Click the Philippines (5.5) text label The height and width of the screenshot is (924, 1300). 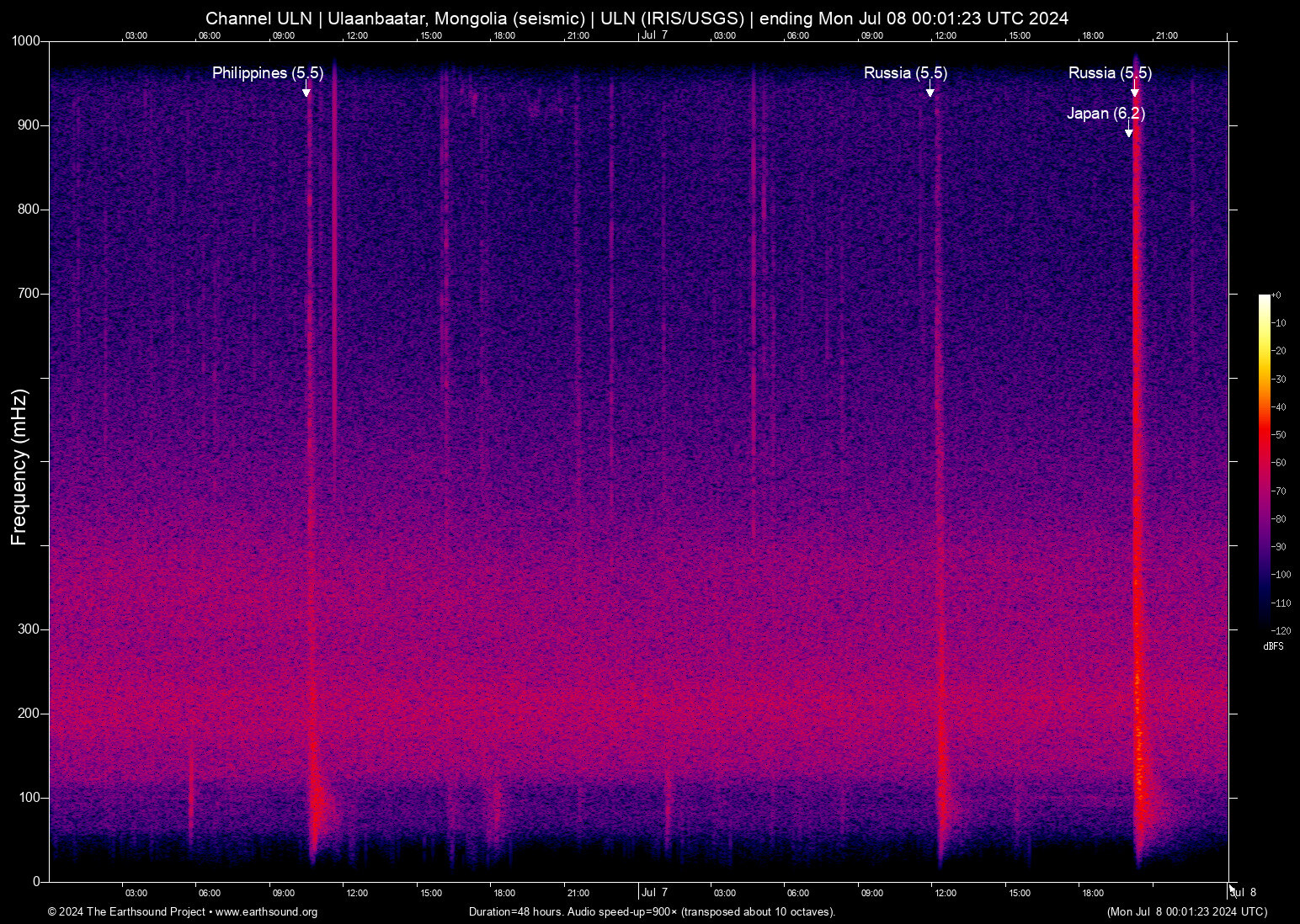pos(268,73)
